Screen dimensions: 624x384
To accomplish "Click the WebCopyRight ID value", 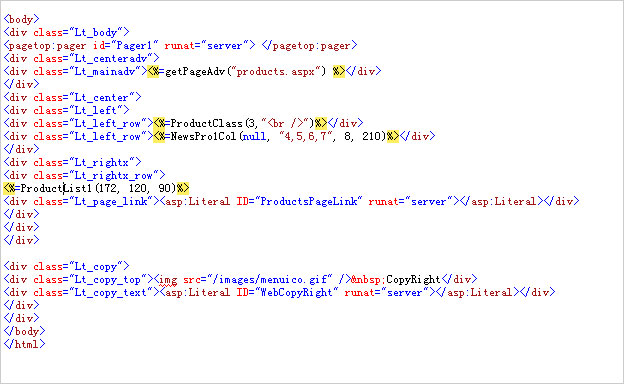I will pyautogui.click(x=297, y=292).
